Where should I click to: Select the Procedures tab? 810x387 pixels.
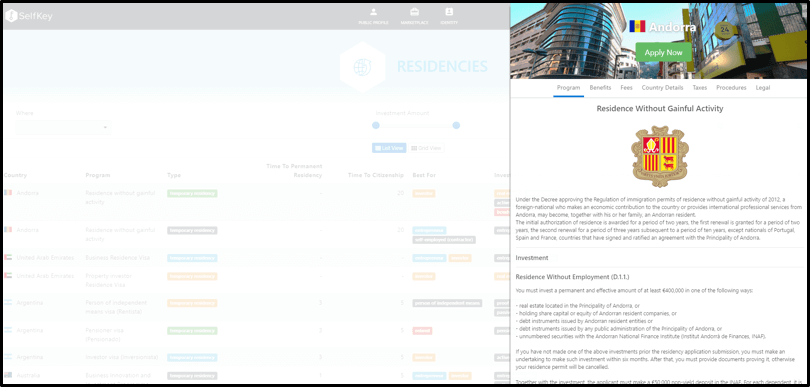(731, 88)
